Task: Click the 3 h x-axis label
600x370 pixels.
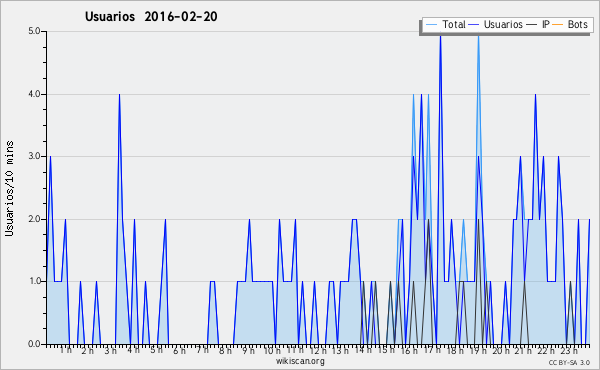Action: coord(111,350)
